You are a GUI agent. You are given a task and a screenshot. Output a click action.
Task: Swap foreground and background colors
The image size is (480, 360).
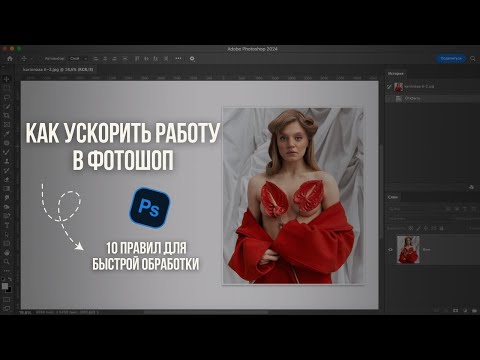pos(10,279)
